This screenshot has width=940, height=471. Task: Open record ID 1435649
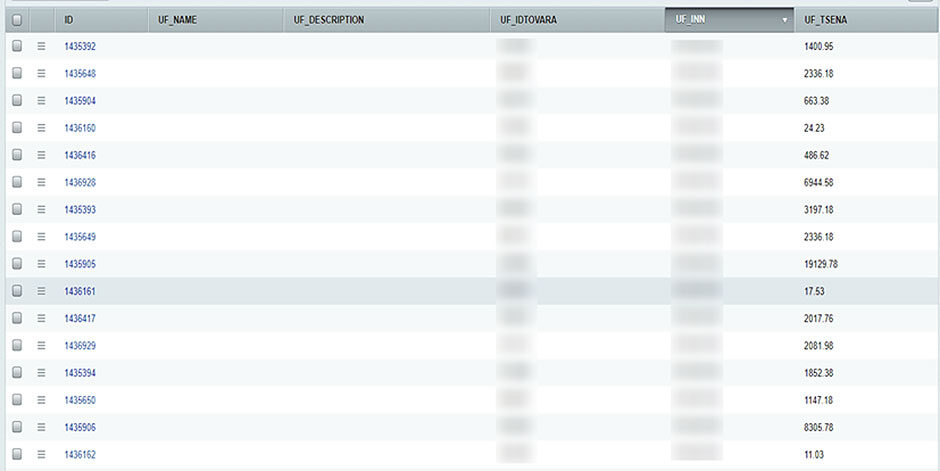tap(80, 237)
